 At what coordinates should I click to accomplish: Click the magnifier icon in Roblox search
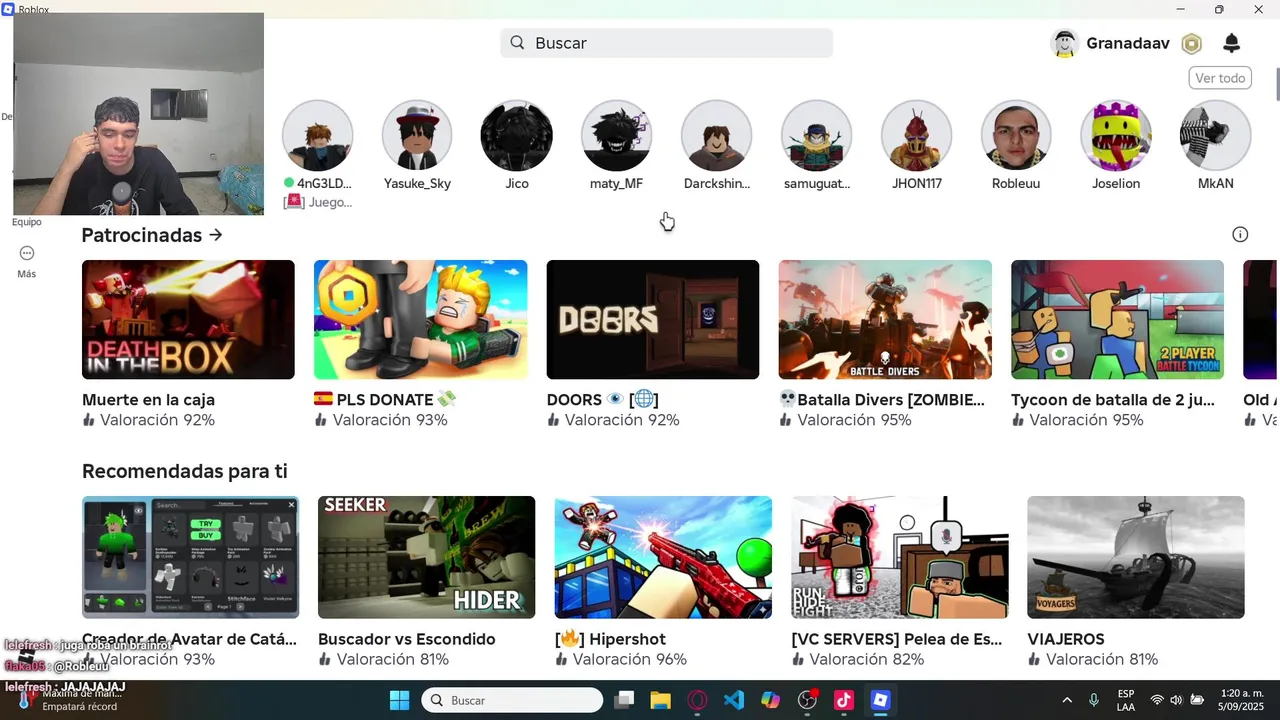pos(517,43)
